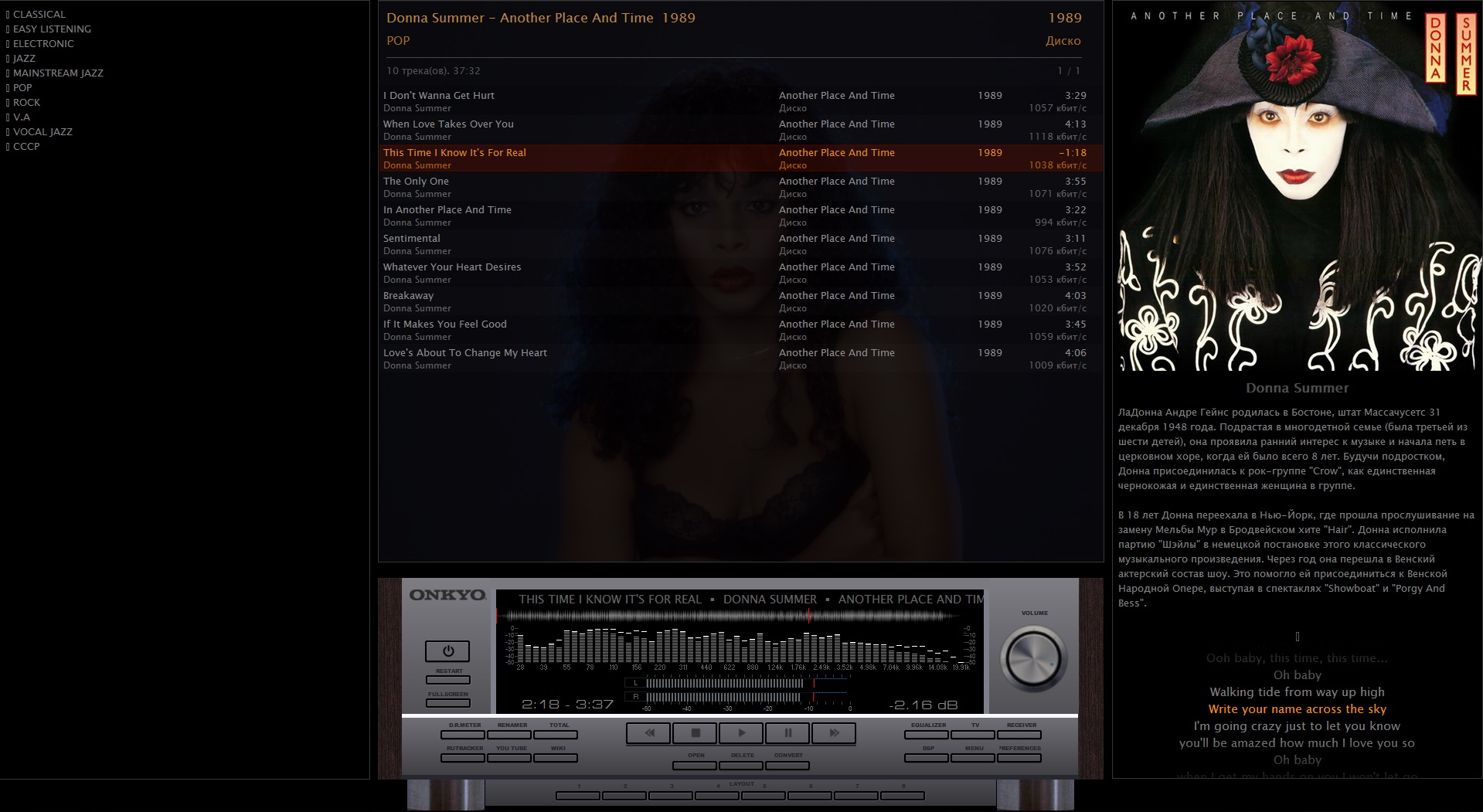
Task: Select track 'In Another Place And Time'
Action: click(x=740, y=216)
